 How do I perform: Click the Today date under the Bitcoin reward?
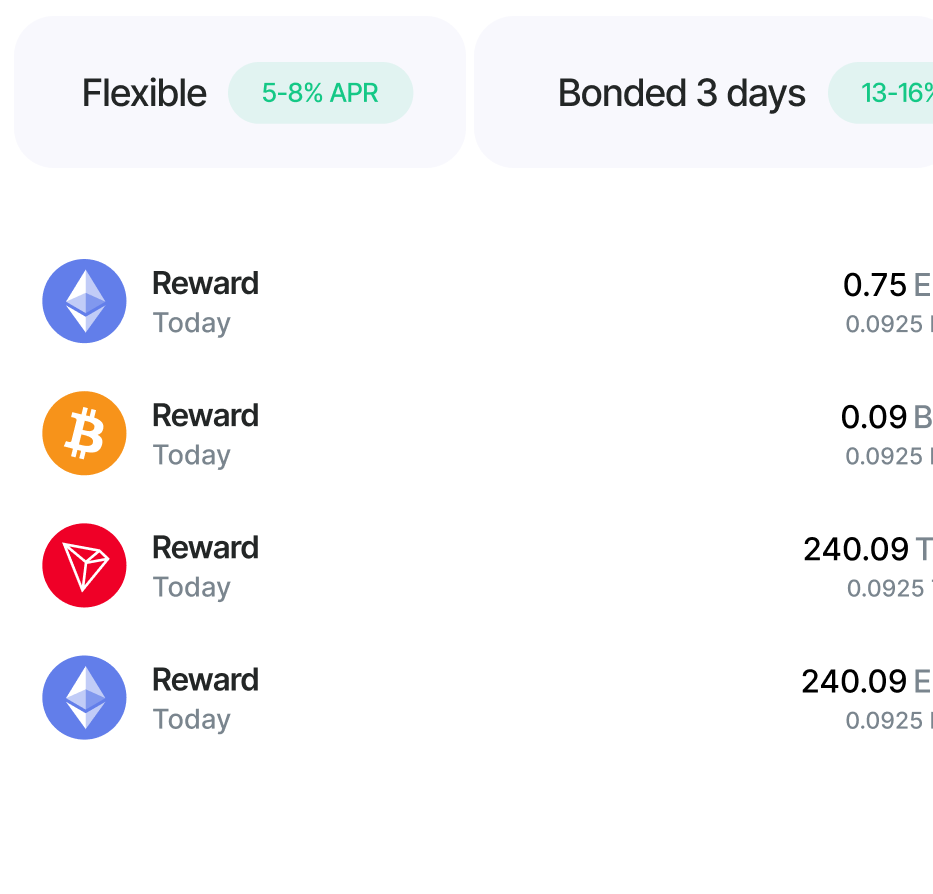[191, 455]
